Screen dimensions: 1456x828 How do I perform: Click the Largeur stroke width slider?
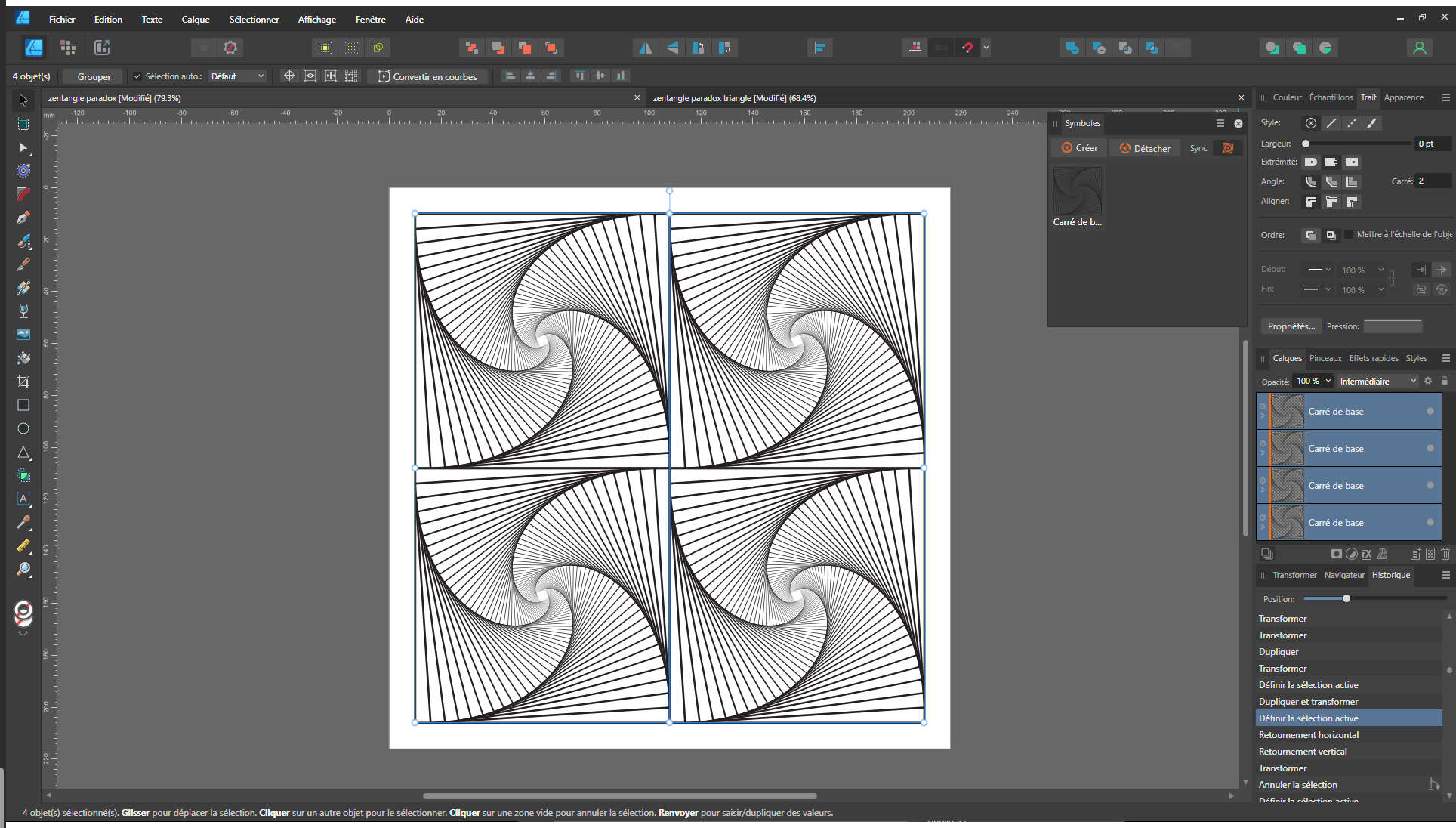pos(1357,144)
